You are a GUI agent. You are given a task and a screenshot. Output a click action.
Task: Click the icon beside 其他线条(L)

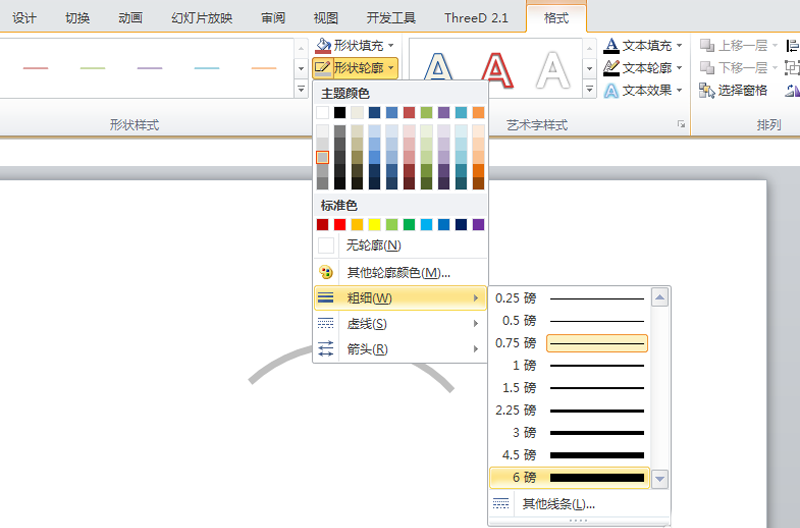click(501, 504)
